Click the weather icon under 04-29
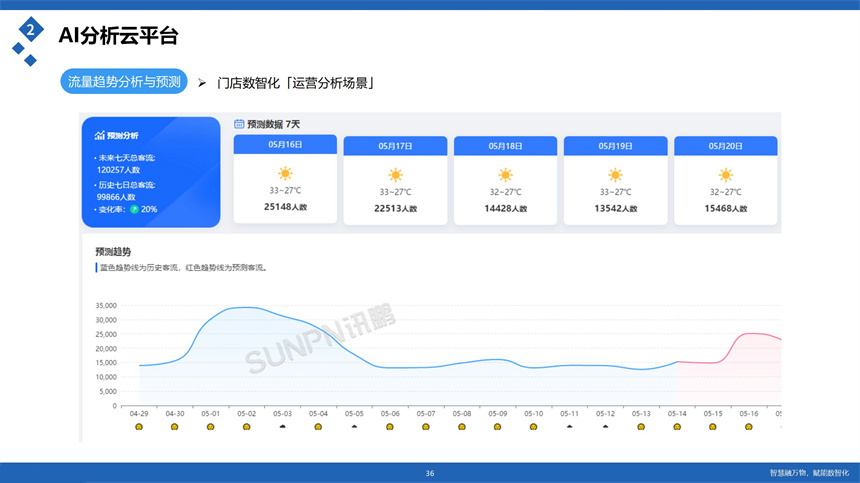The height and width of the screenshot is (483, 860). tap(139, 427)
